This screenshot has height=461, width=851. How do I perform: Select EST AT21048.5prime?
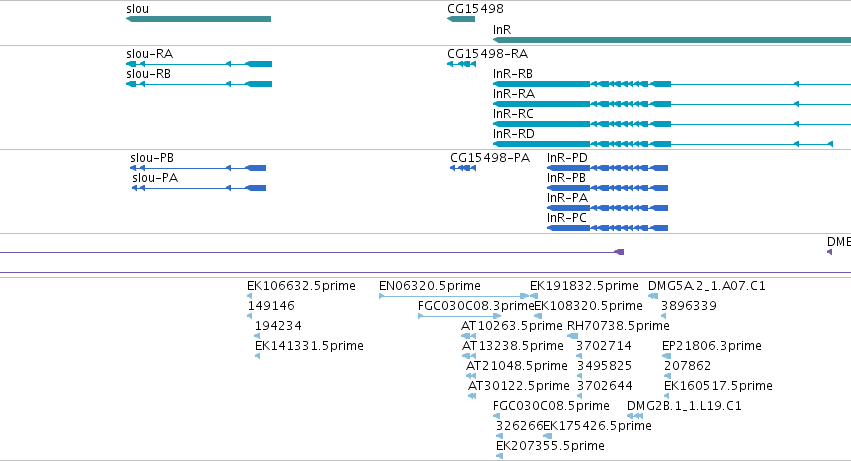coord(471,376)
